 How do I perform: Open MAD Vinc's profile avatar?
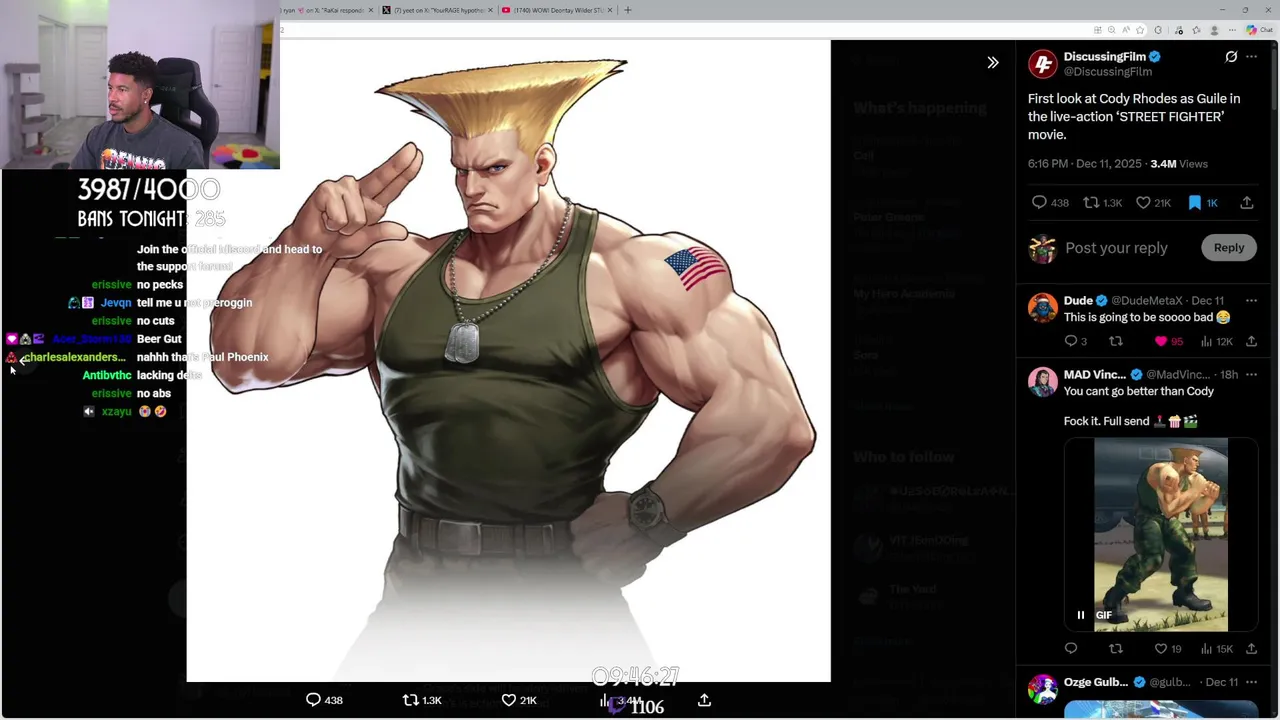(1043, 381)
